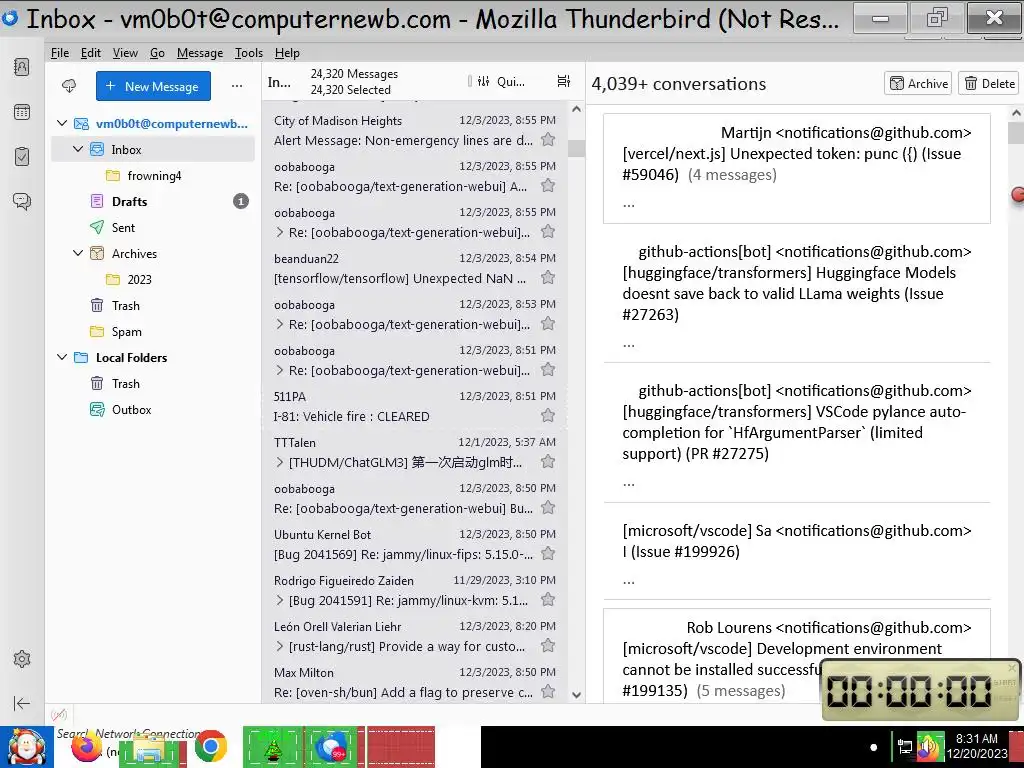Open the File menu
This screenshot has height=768, width=1024.
click(59, 53)
